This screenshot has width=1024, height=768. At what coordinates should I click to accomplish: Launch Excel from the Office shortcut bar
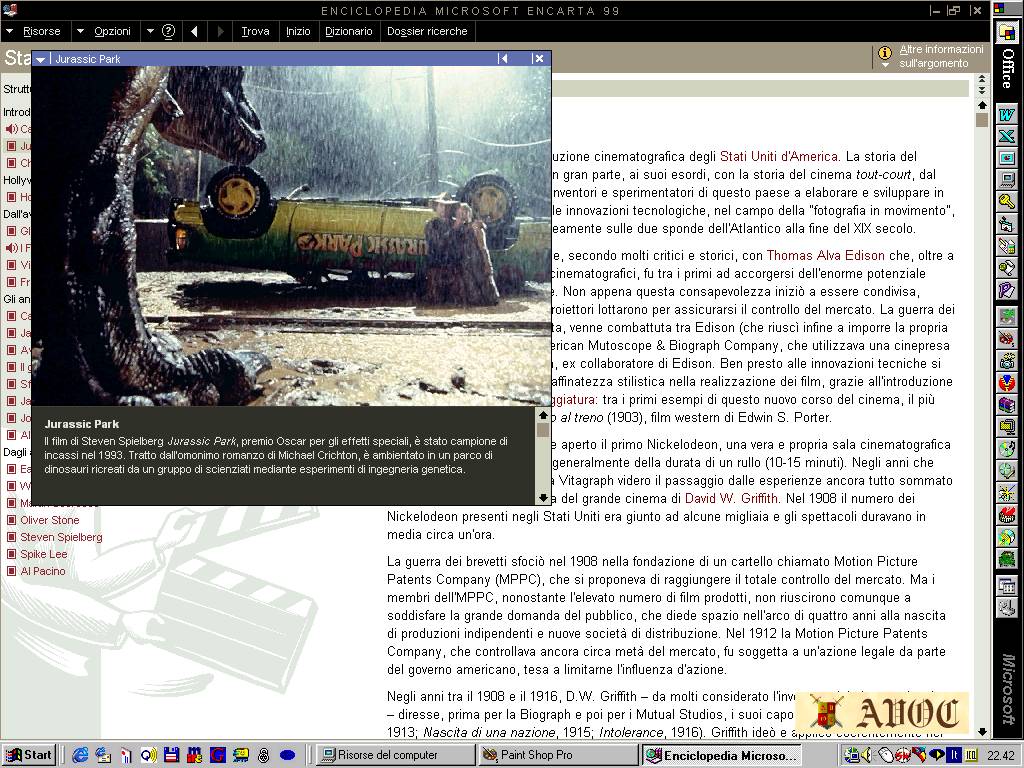(x=1006, y=136)
